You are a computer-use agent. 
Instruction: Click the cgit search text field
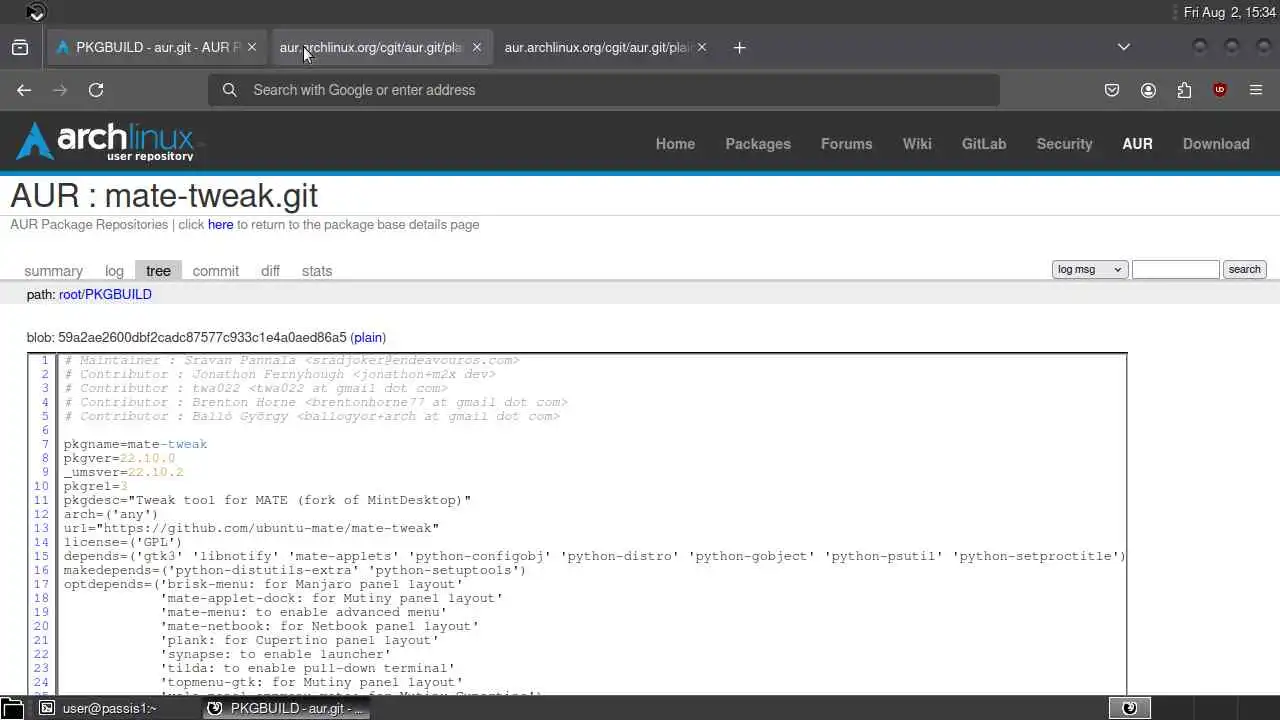point(1175,269)
